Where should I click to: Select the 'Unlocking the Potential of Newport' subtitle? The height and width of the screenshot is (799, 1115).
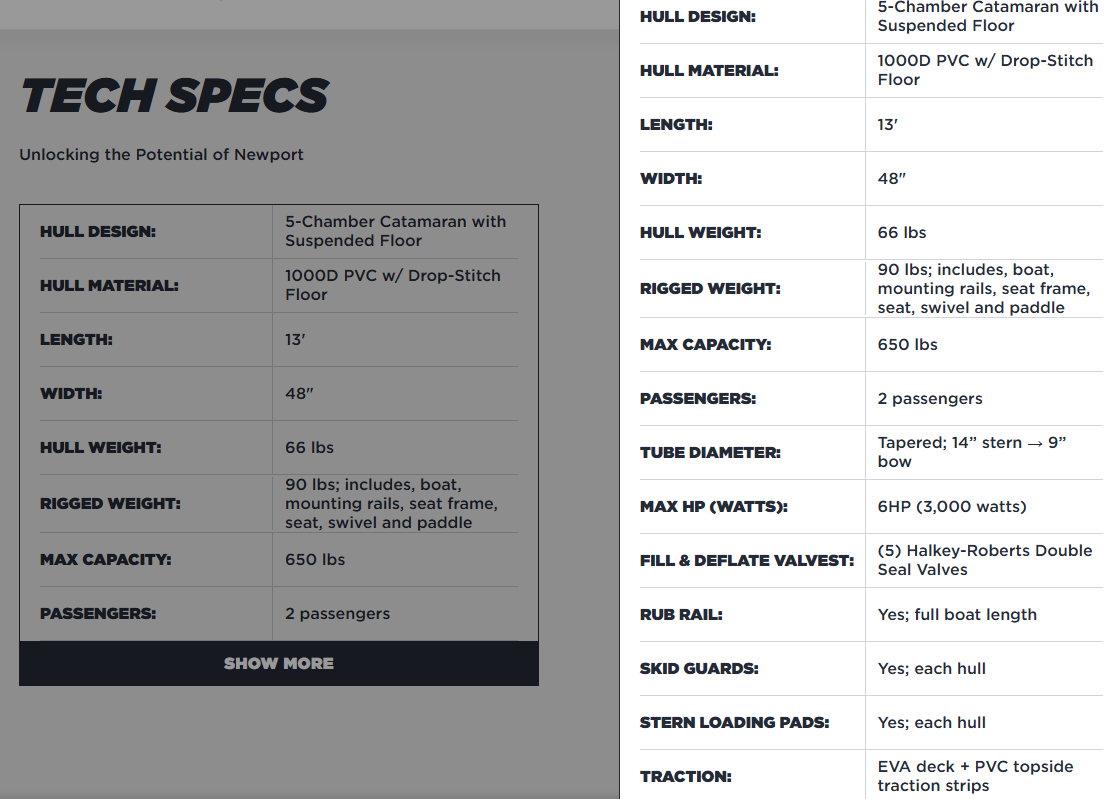[161, 154]
